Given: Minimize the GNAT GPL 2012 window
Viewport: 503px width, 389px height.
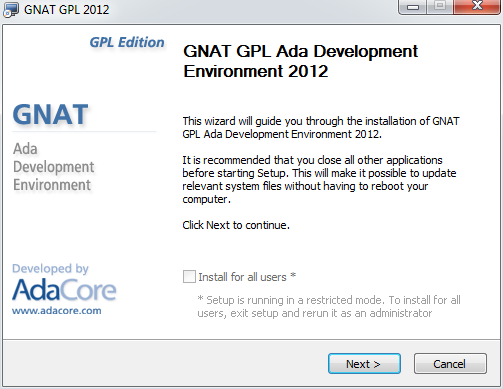Looking at the screenshot, I should (x=413, y=7).
